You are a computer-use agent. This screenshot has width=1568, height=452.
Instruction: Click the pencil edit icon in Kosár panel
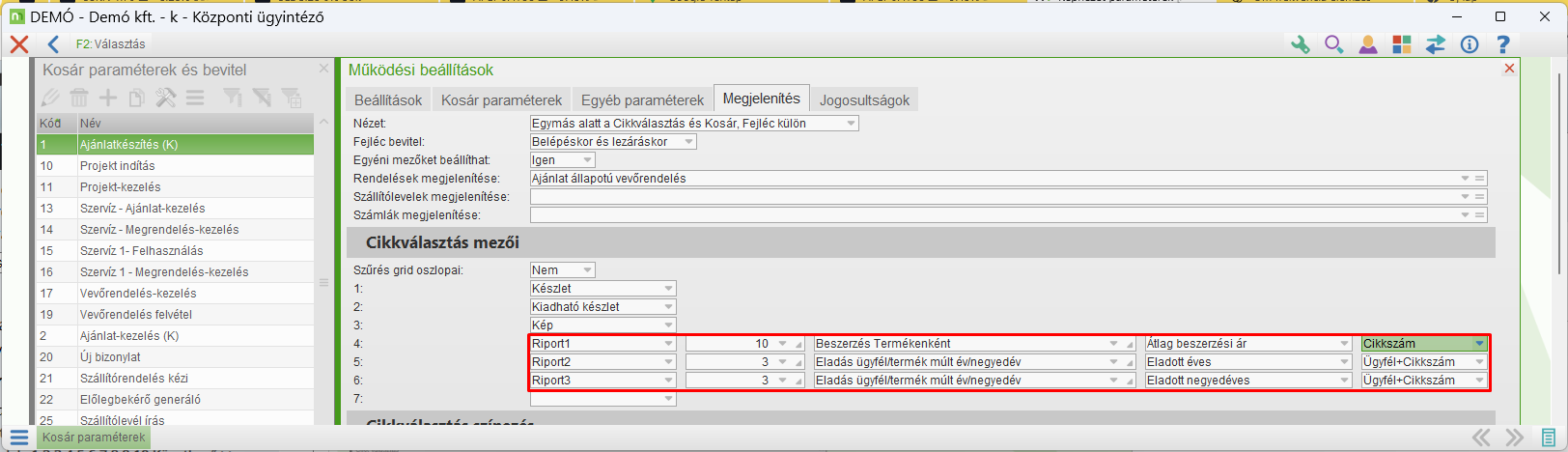(x=50, y=98)
